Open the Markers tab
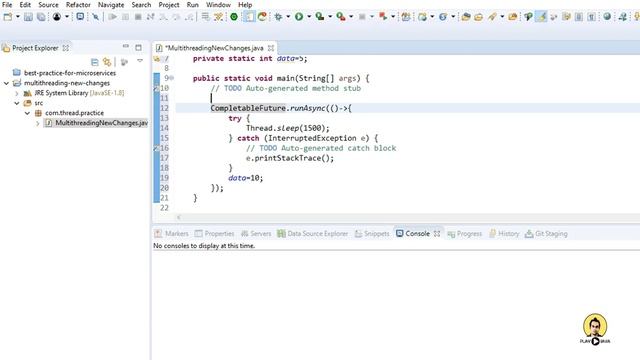 pyautogui.click(x=172, y=234)
